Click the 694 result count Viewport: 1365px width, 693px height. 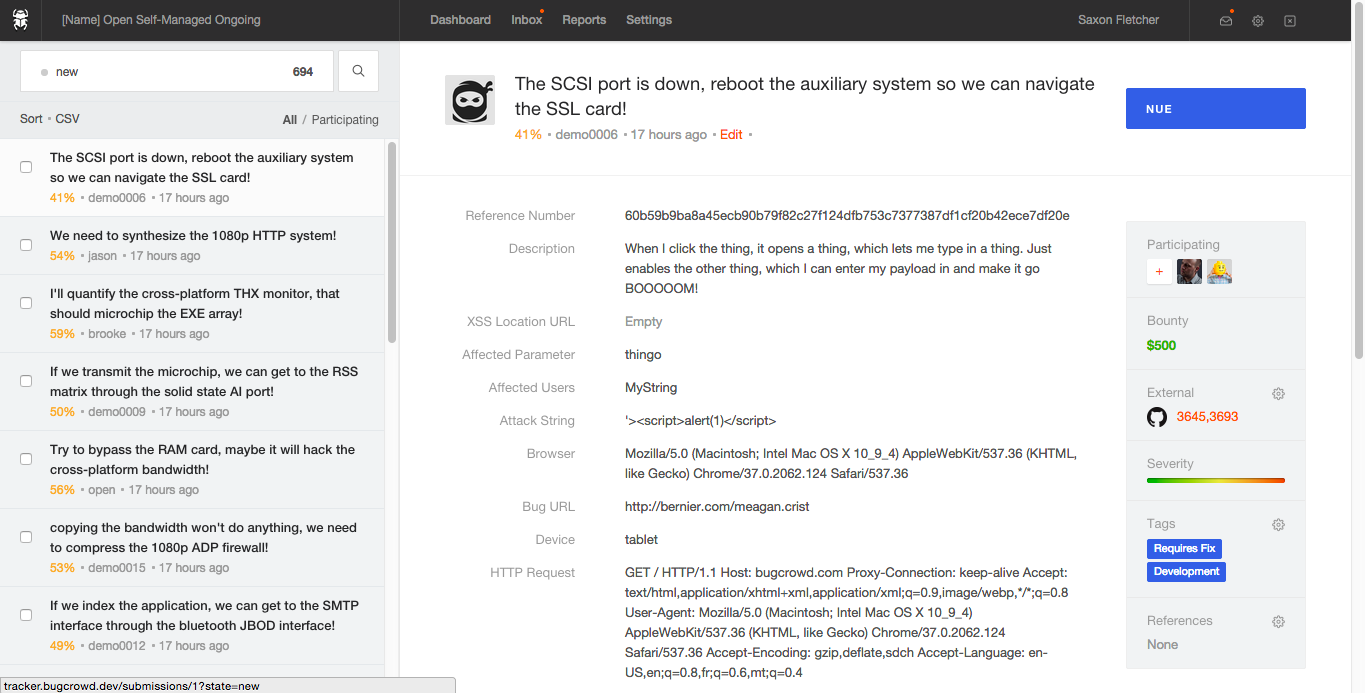pos(303,72)
